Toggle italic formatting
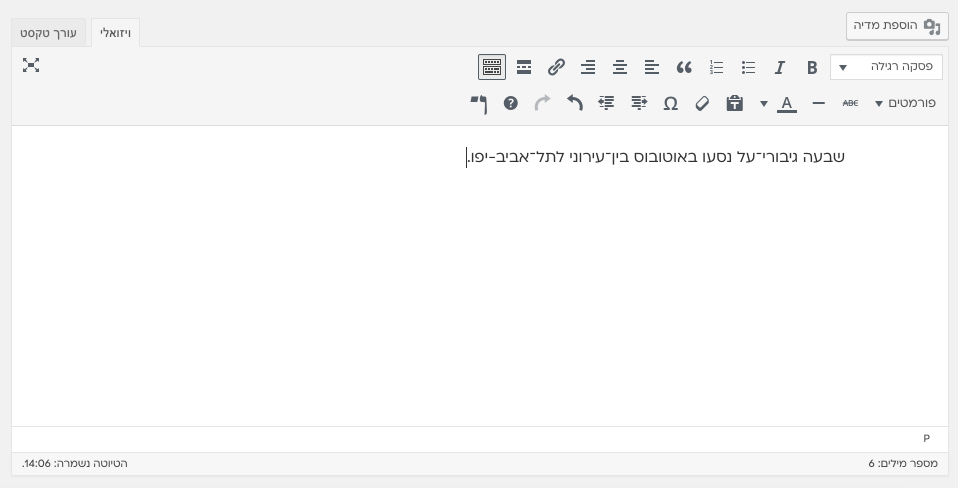 click(780, 67)
